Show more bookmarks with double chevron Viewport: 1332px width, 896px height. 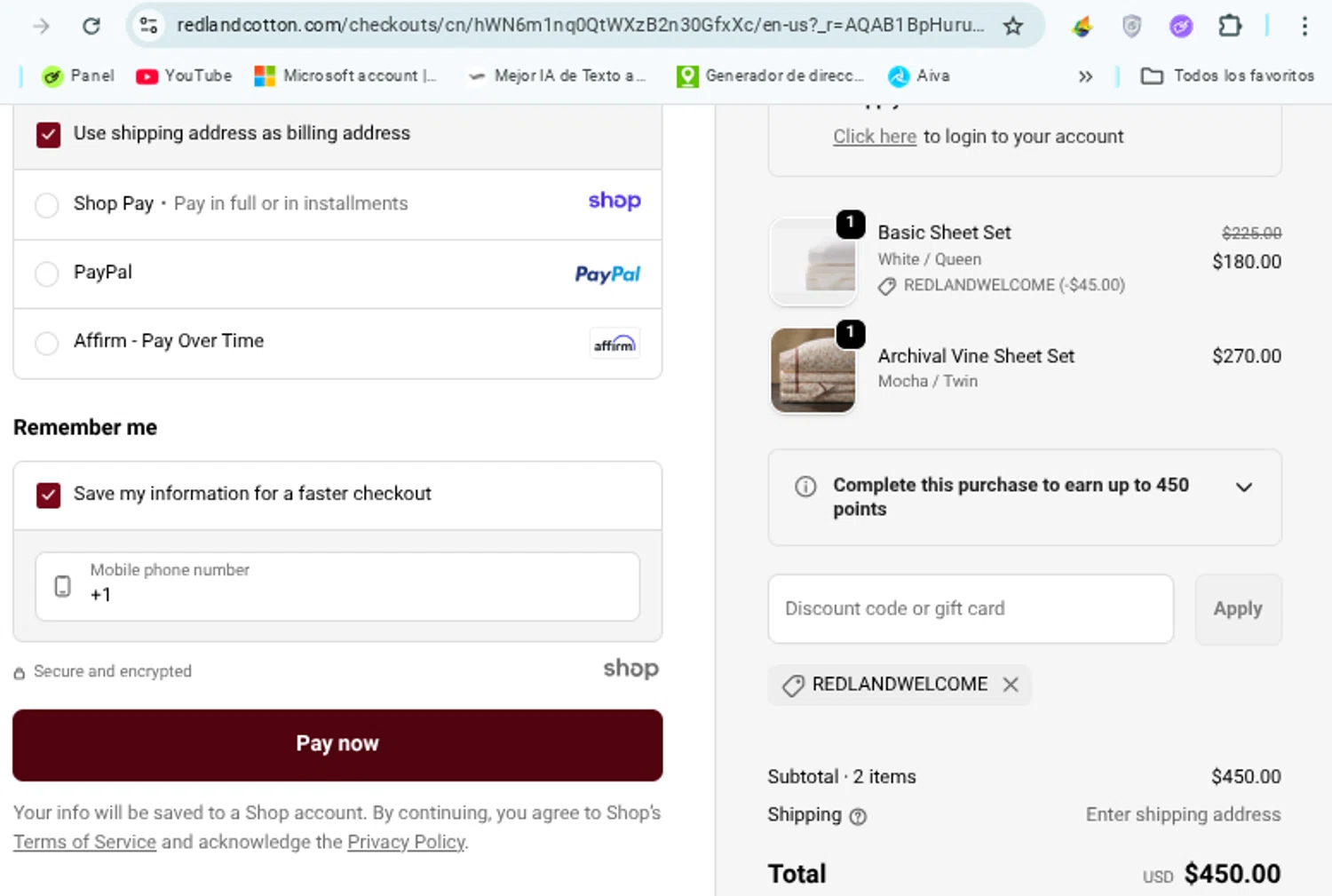tap(1085, 76)
